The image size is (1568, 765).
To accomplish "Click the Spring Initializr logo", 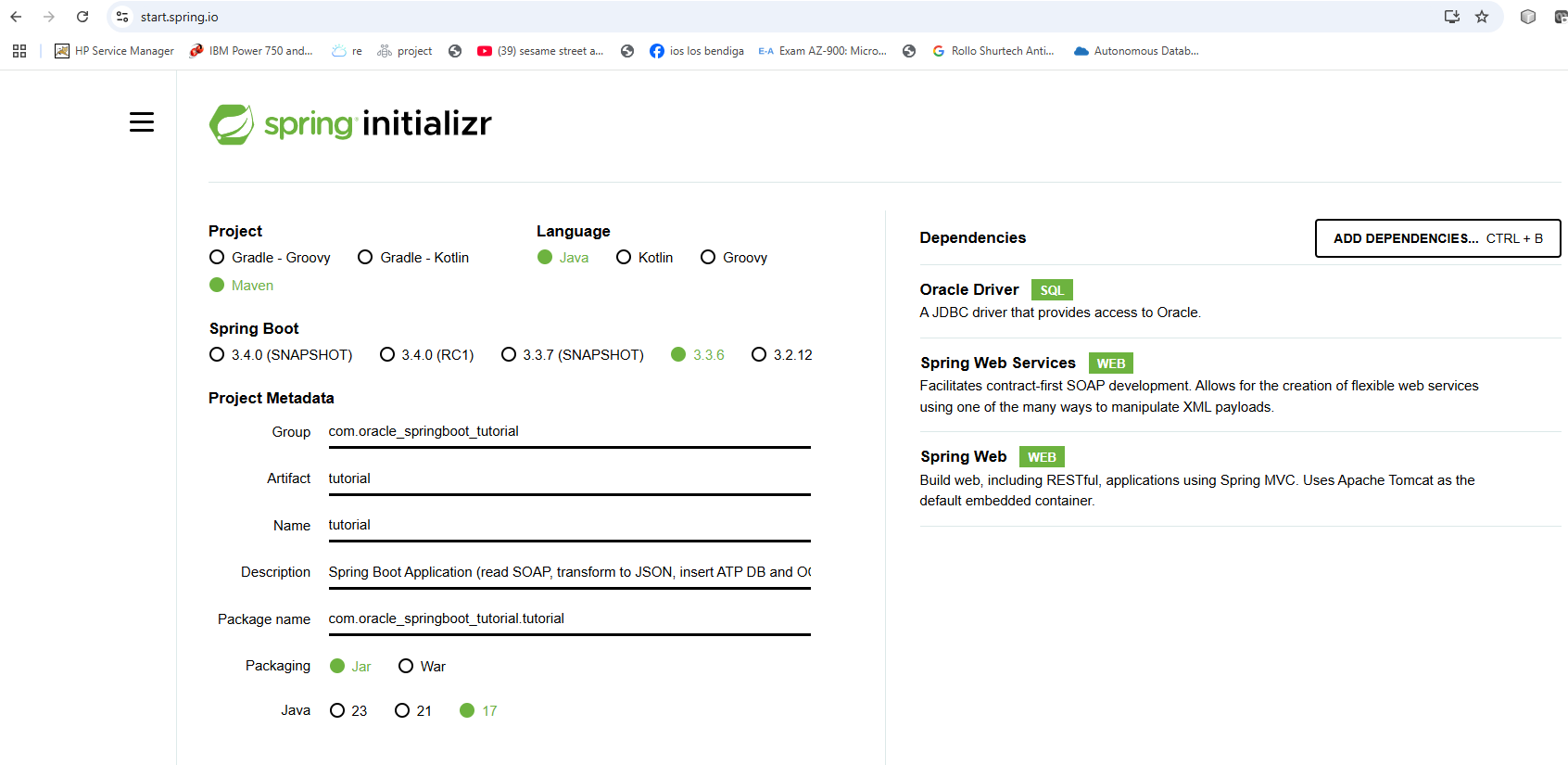I will point(350,124).
